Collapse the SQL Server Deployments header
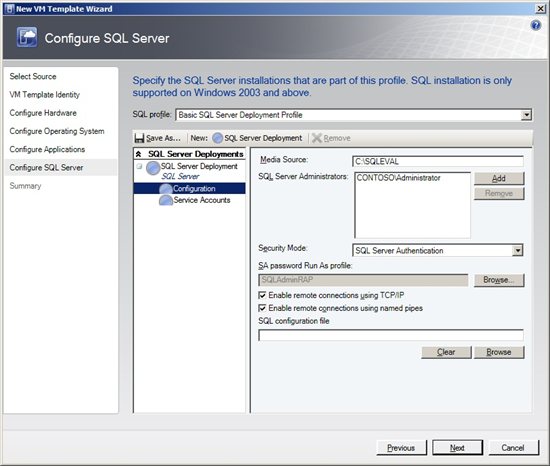The width and height of the screenshot is (550, 466). tap(139, 154)
